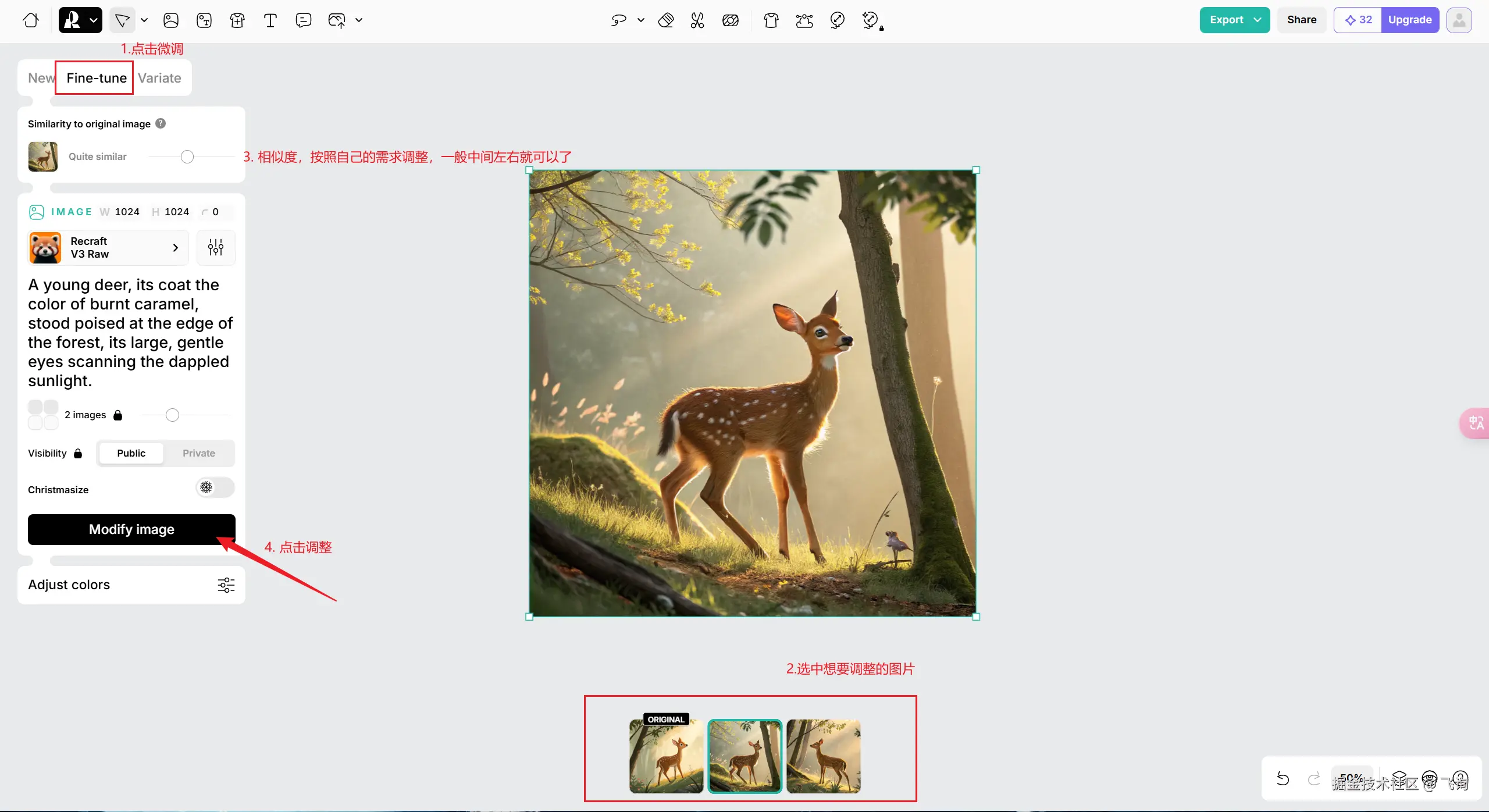The height and width of the screenshot is (812, 1489).
Task: Set visibility to Private
Action: pos(198,453)
